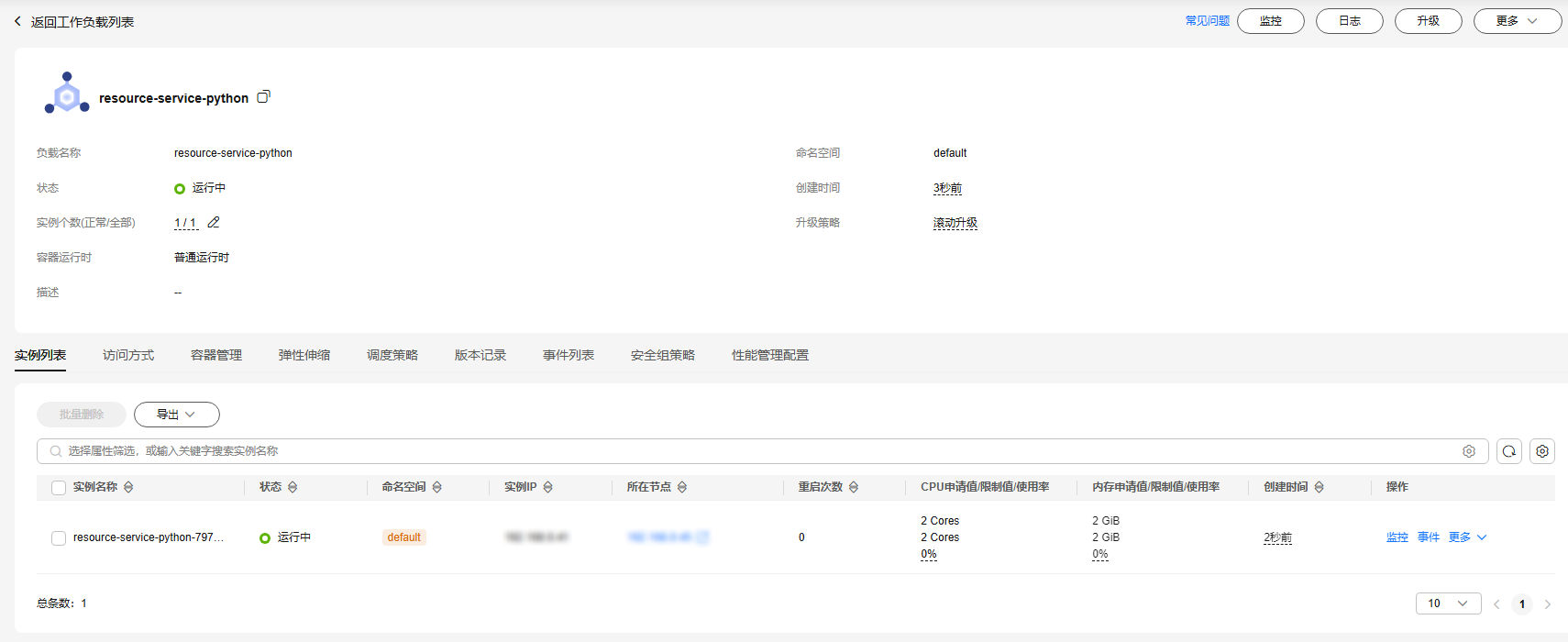
Task: Sort by 命名空间 column icon
Action: tap(437, 487)
